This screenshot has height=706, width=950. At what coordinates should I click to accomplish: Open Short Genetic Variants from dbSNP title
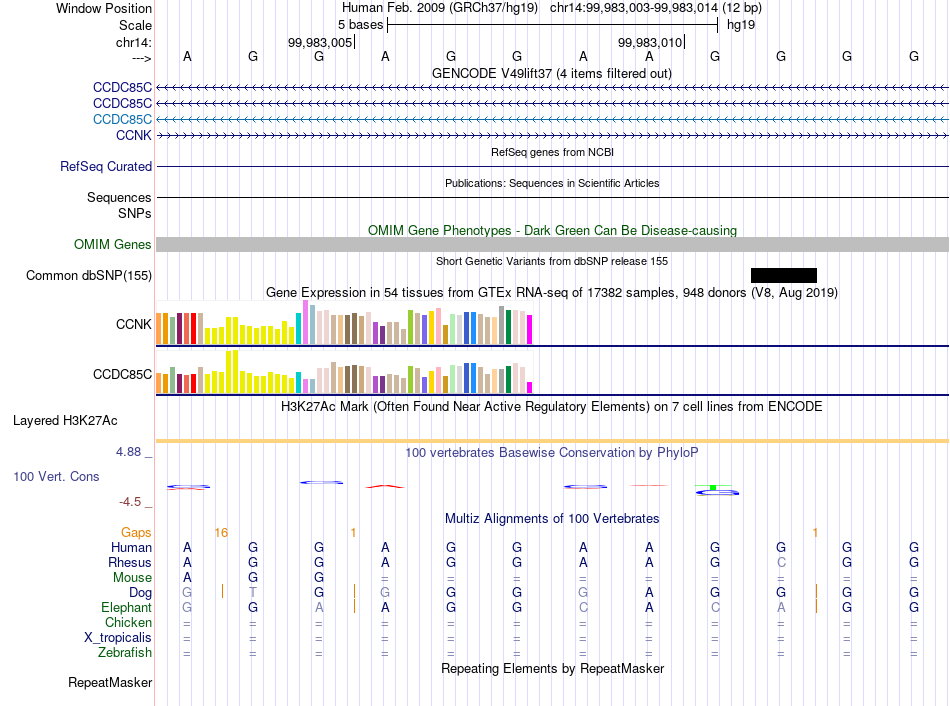(552, 261)
